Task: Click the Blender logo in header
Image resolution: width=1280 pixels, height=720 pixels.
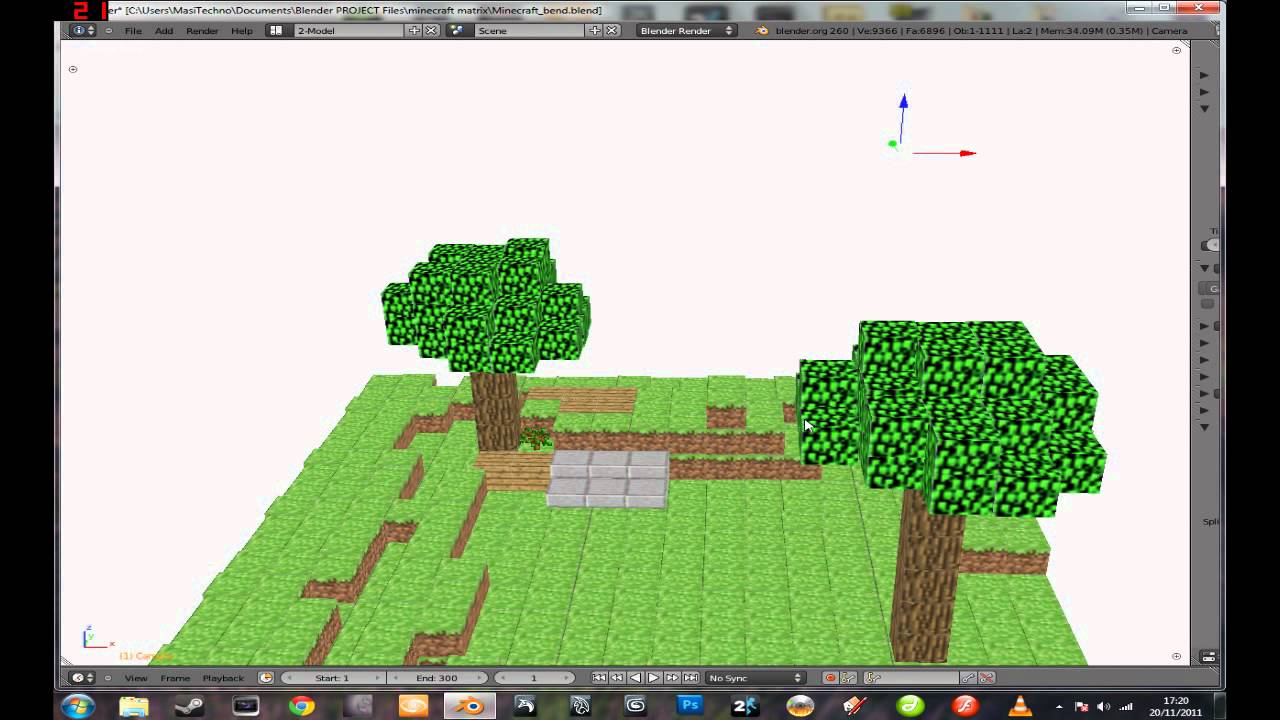Action: (x=762, y=31)
